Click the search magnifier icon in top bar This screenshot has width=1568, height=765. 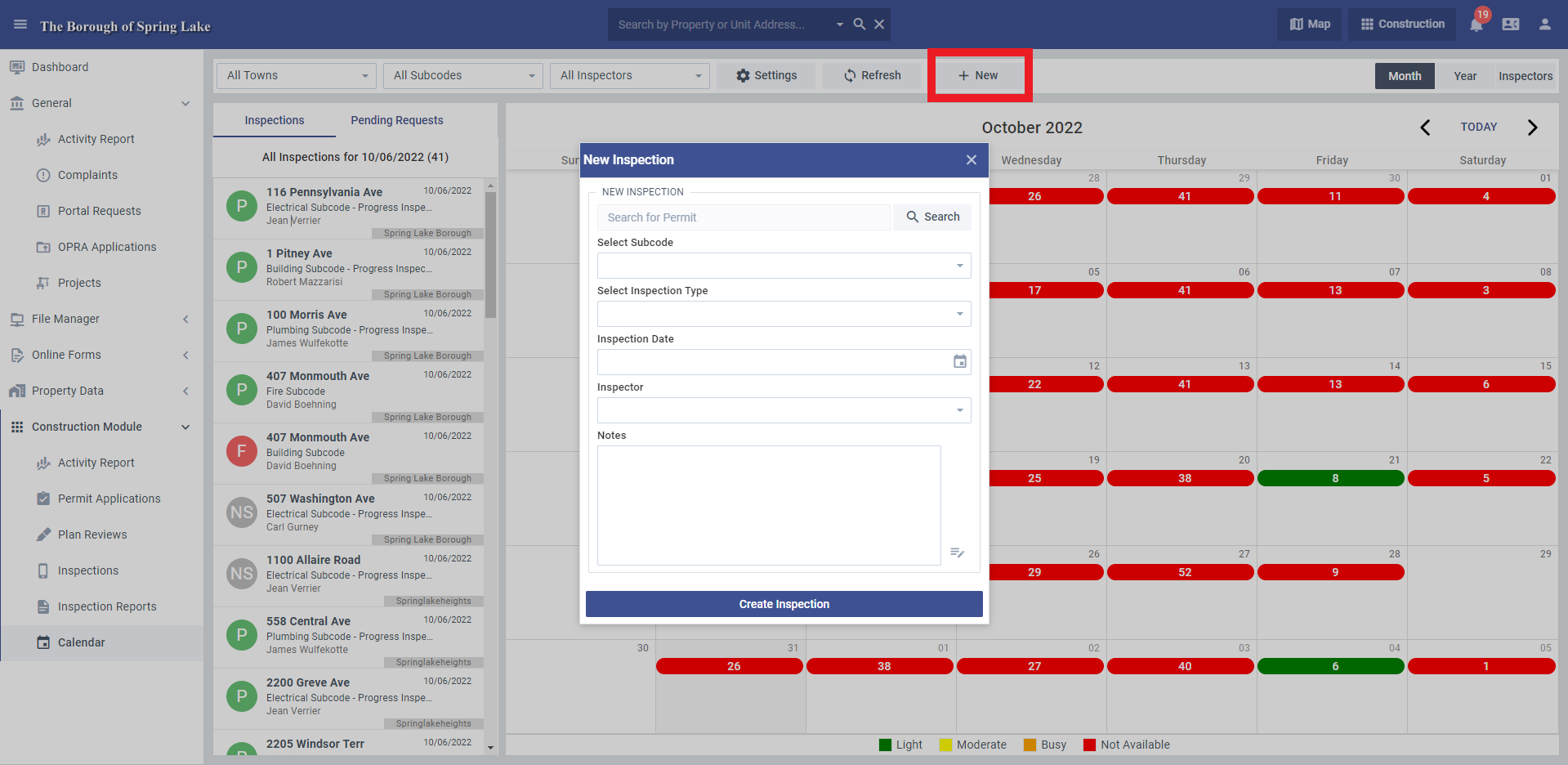click(860, 25)
